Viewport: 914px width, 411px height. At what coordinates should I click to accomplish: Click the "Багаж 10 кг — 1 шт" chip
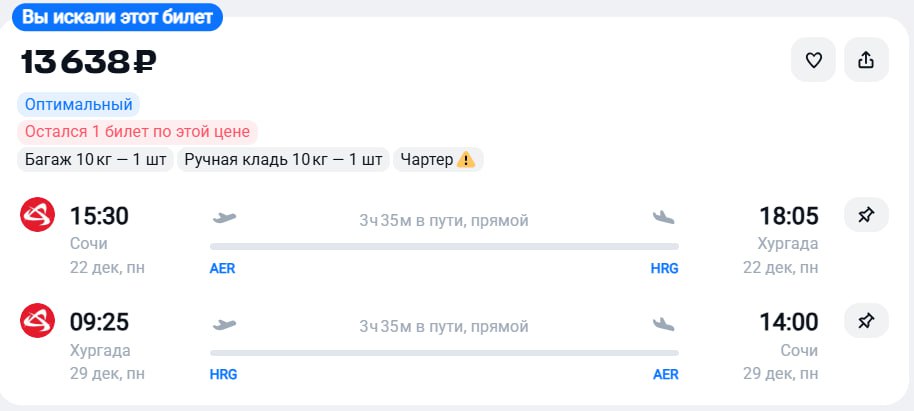(95, 160)
